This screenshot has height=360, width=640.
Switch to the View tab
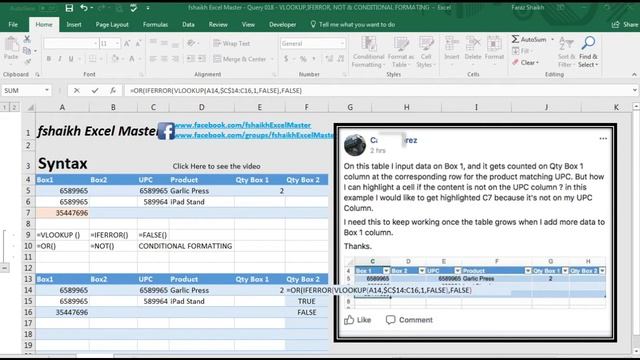[x=248, y=24]
